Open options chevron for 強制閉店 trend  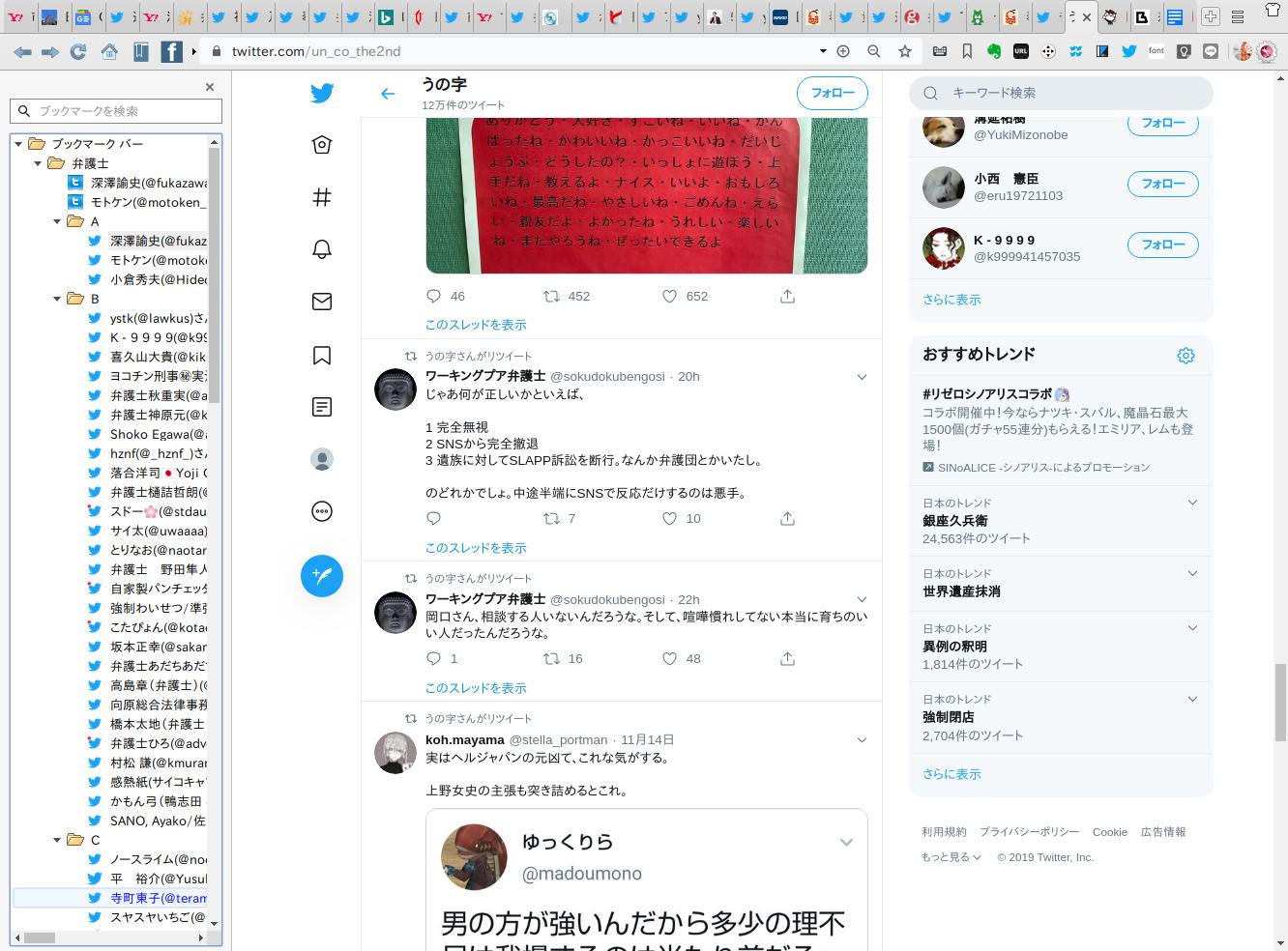pyautogui.click(x=1192, y=699)
